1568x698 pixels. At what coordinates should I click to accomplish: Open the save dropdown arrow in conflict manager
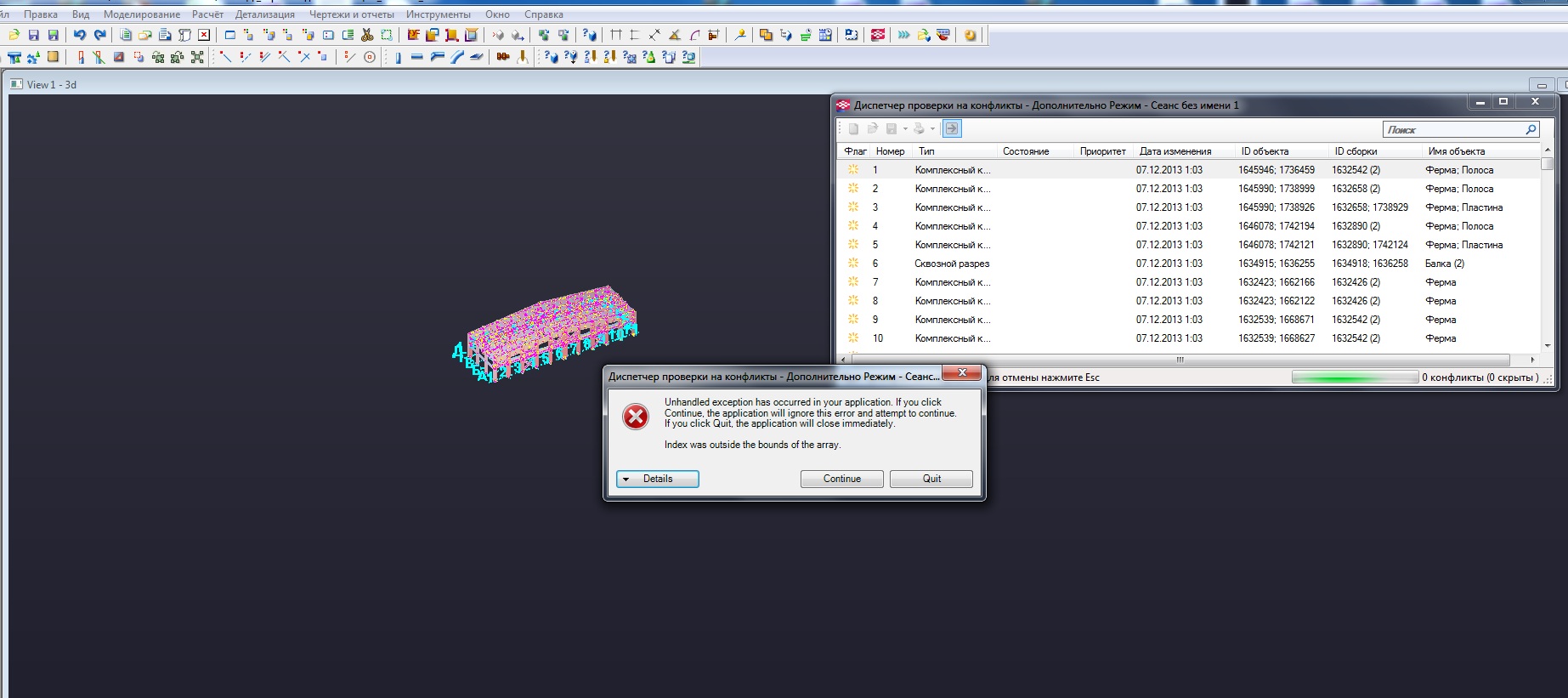point(905,129)
